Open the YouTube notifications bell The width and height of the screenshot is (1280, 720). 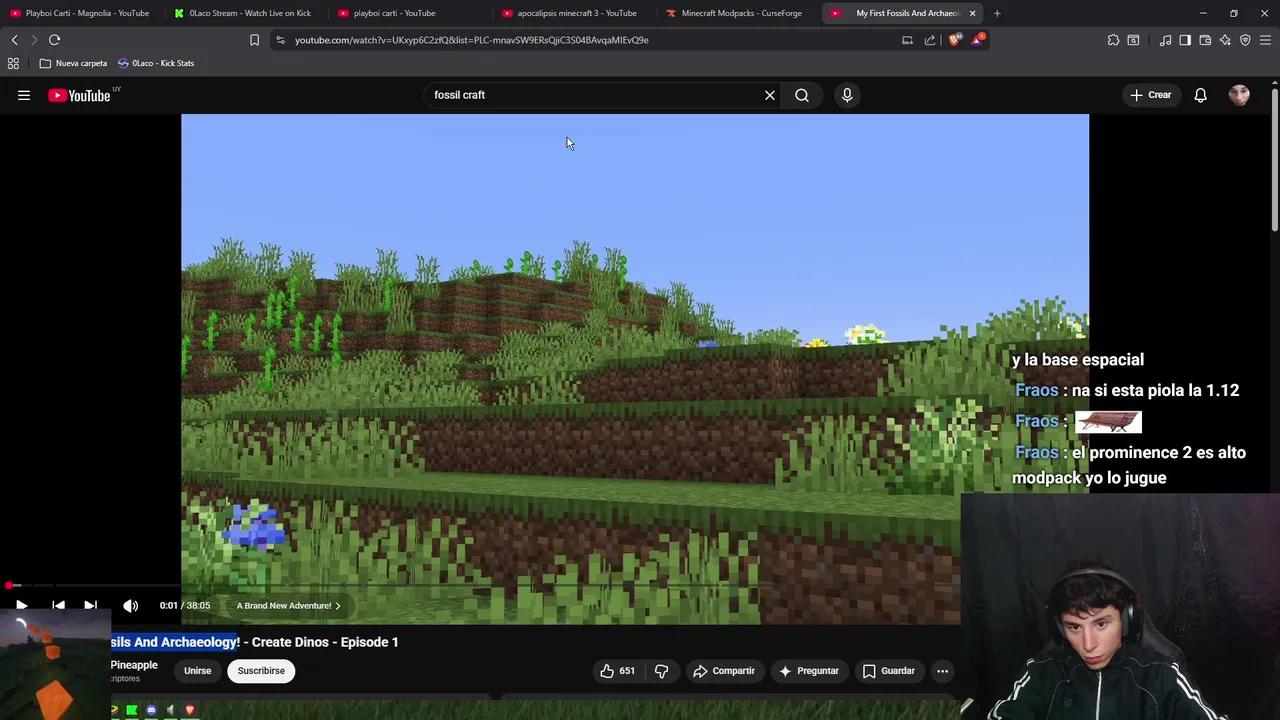point(1200,95)
